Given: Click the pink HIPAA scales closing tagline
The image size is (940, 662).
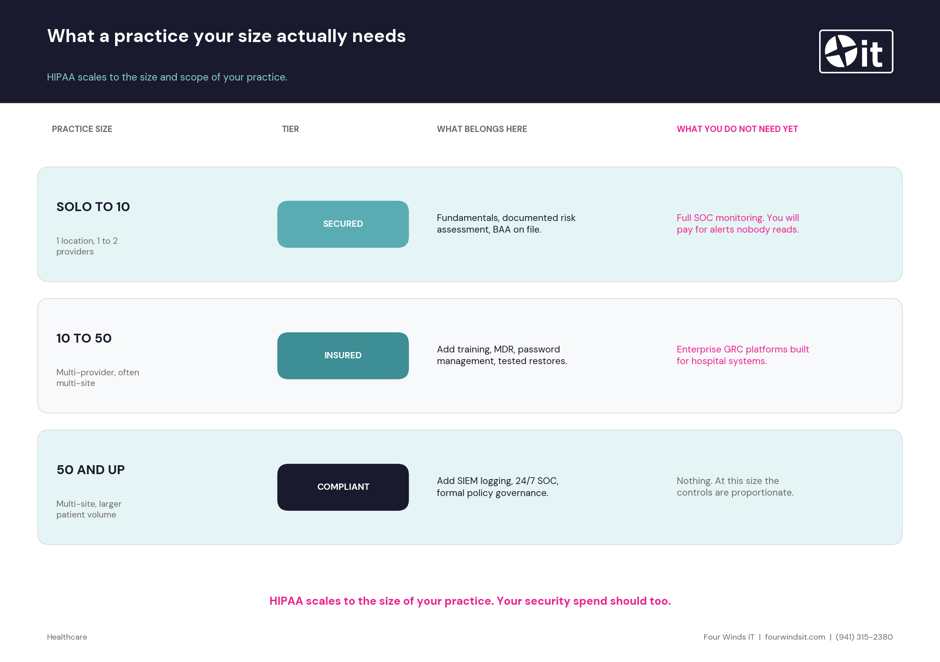Looking at the screenshot, I should [x=470, y=601].
